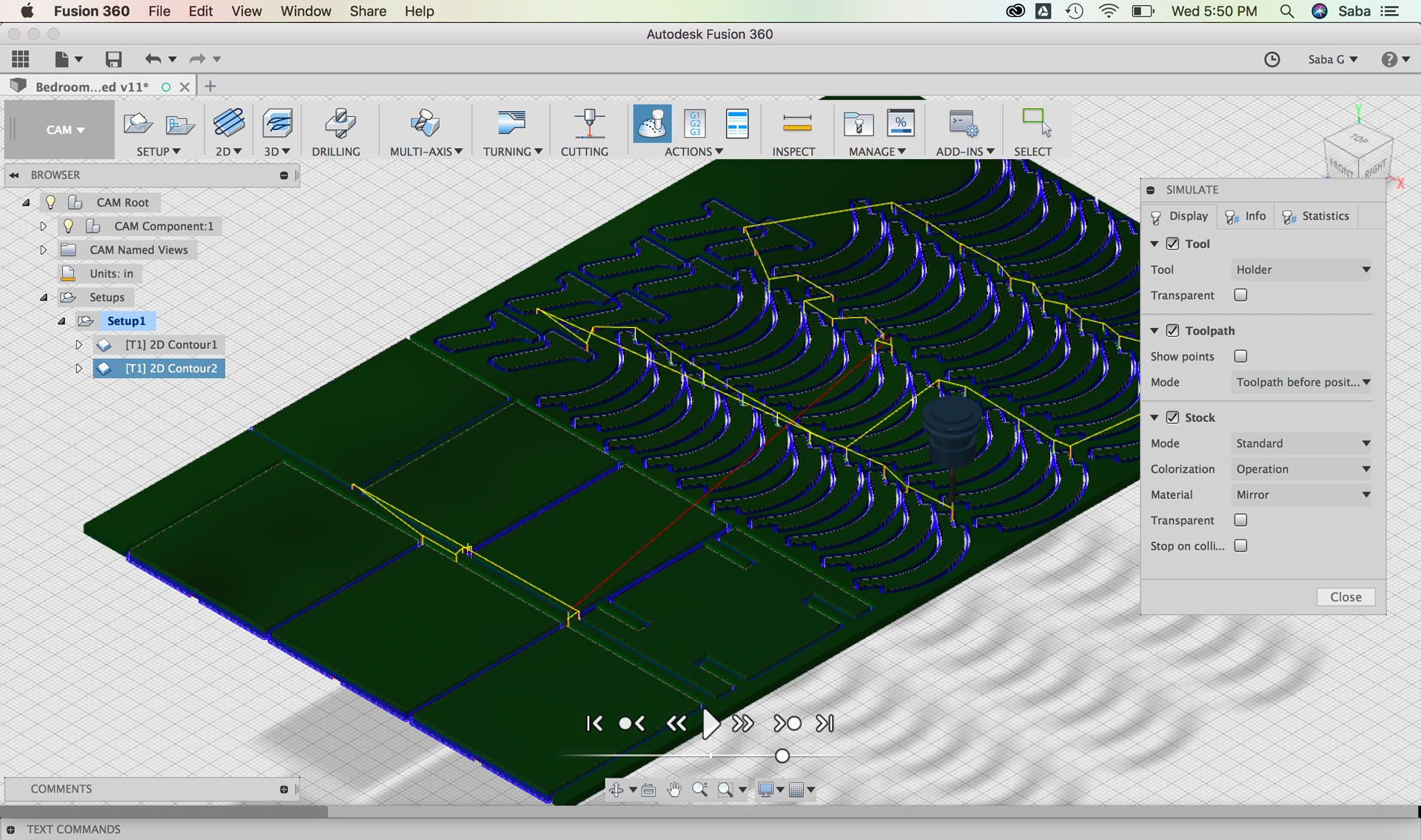Image resolution: width=1421 pixels, height=840 pixels.
Task: Toggle CAM Component:1 visibility lightbulb
Action: (x=68, y=226)
